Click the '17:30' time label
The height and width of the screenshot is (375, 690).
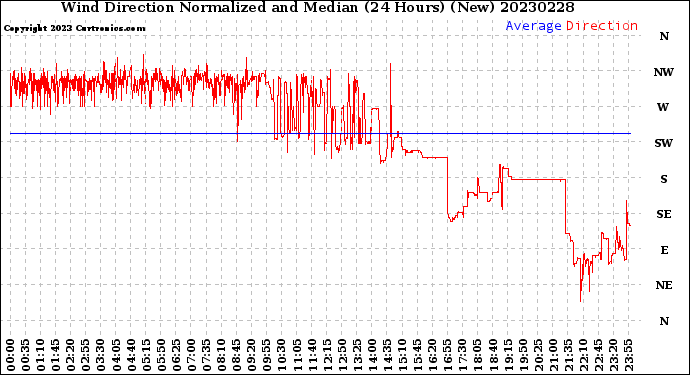[x=462, y=355]
